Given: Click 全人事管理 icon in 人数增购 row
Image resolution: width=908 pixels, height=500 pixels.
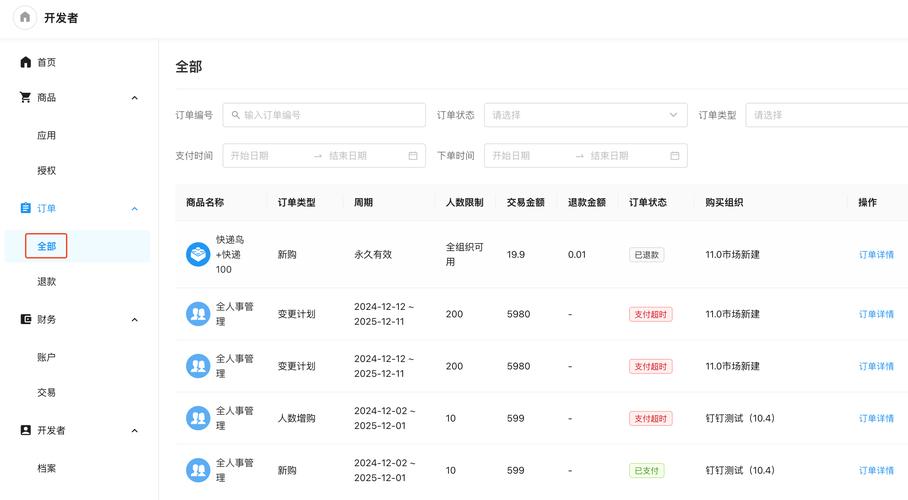Looking at the screenshot, I should pos(198,418).
